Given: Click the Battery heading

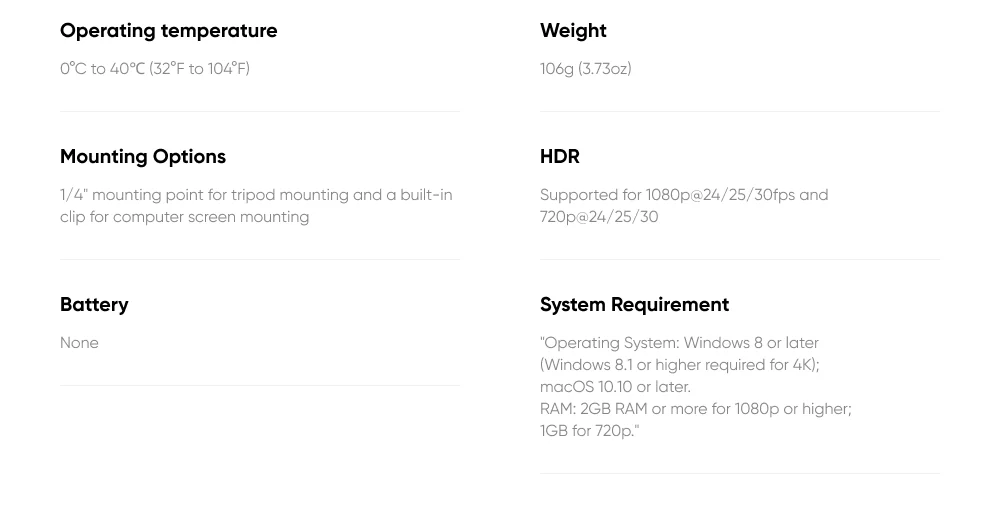Looking at the screenshot, I should click(x=94, y=305).
